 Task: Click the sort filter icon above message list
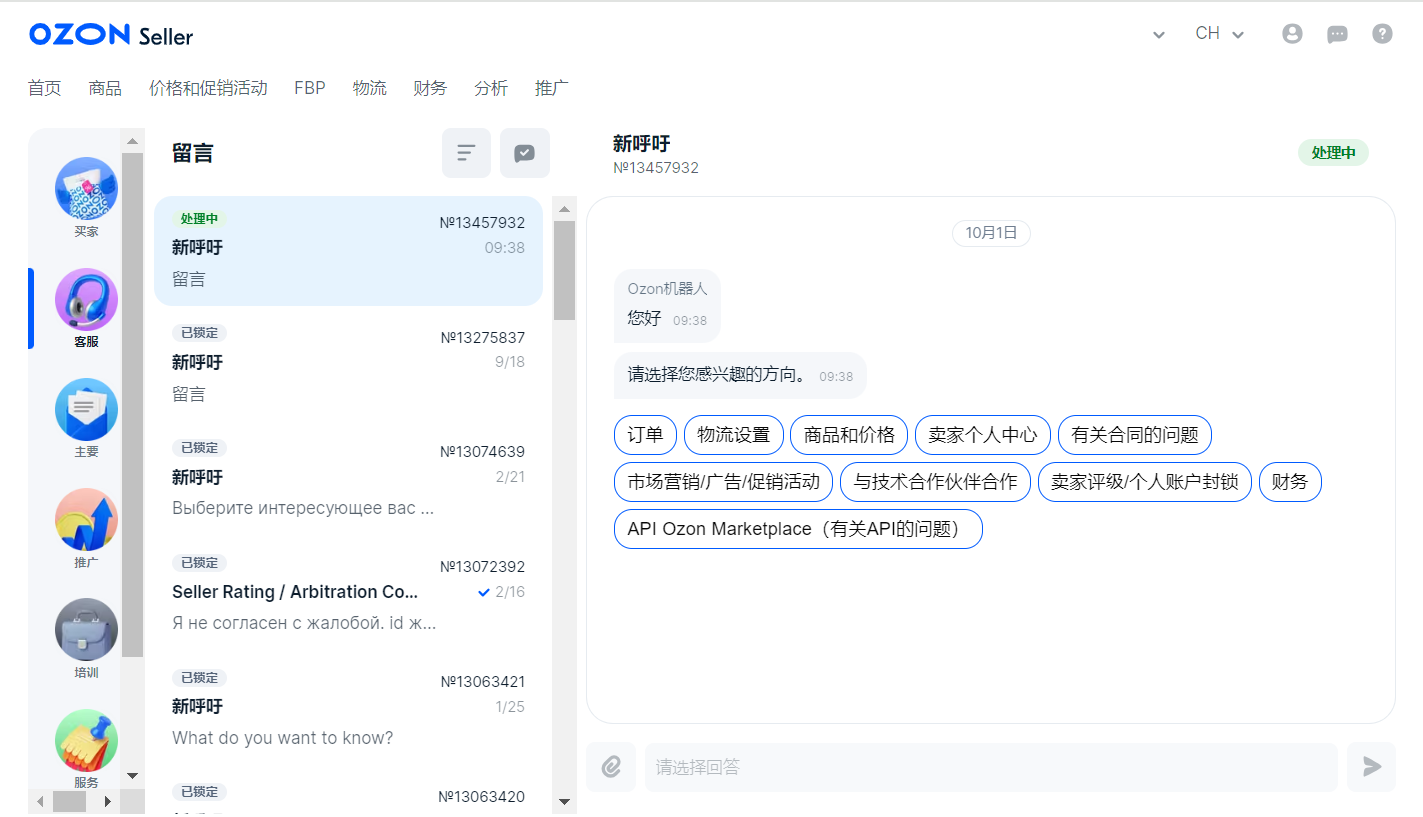(466, 152)
